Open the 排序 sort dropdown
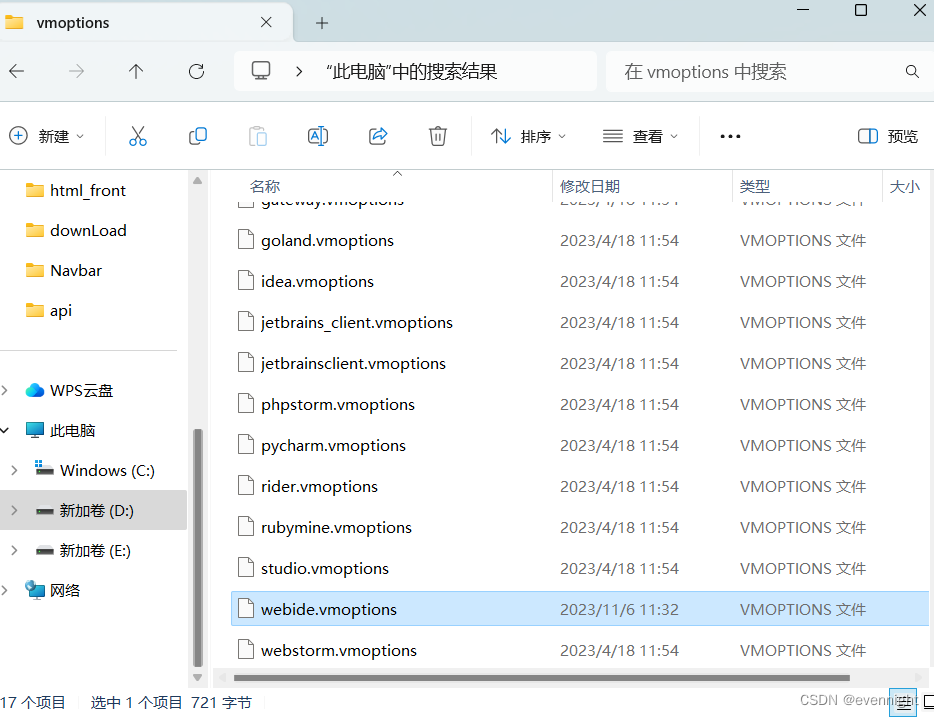 pyautogui.click(x=528, y=136)
